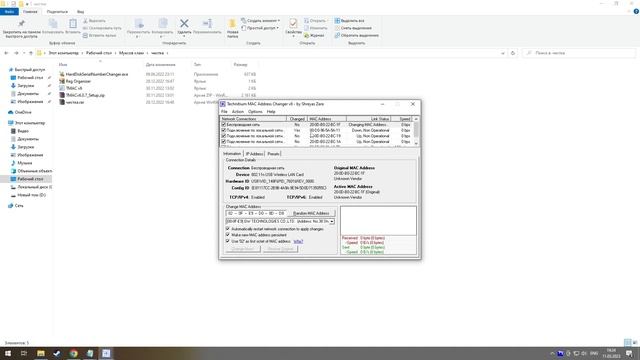Image resolution: width=640 pixels, height=360 pixels.
Task: Open Downloads in Quick Access sidebar
Action: click(26, 86)
